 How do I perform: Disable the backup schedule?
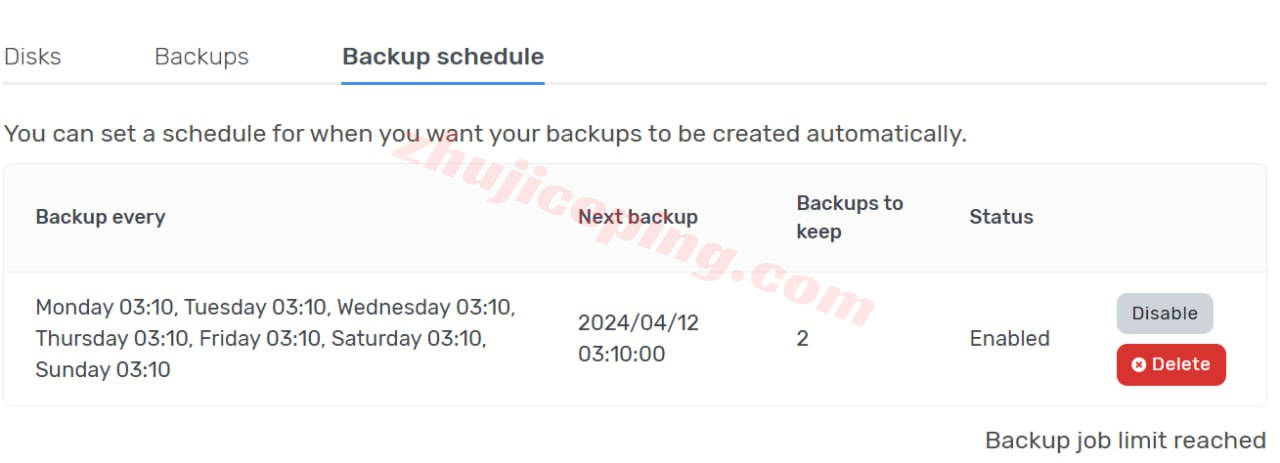pyautogui.click(x=1165, y=313)
